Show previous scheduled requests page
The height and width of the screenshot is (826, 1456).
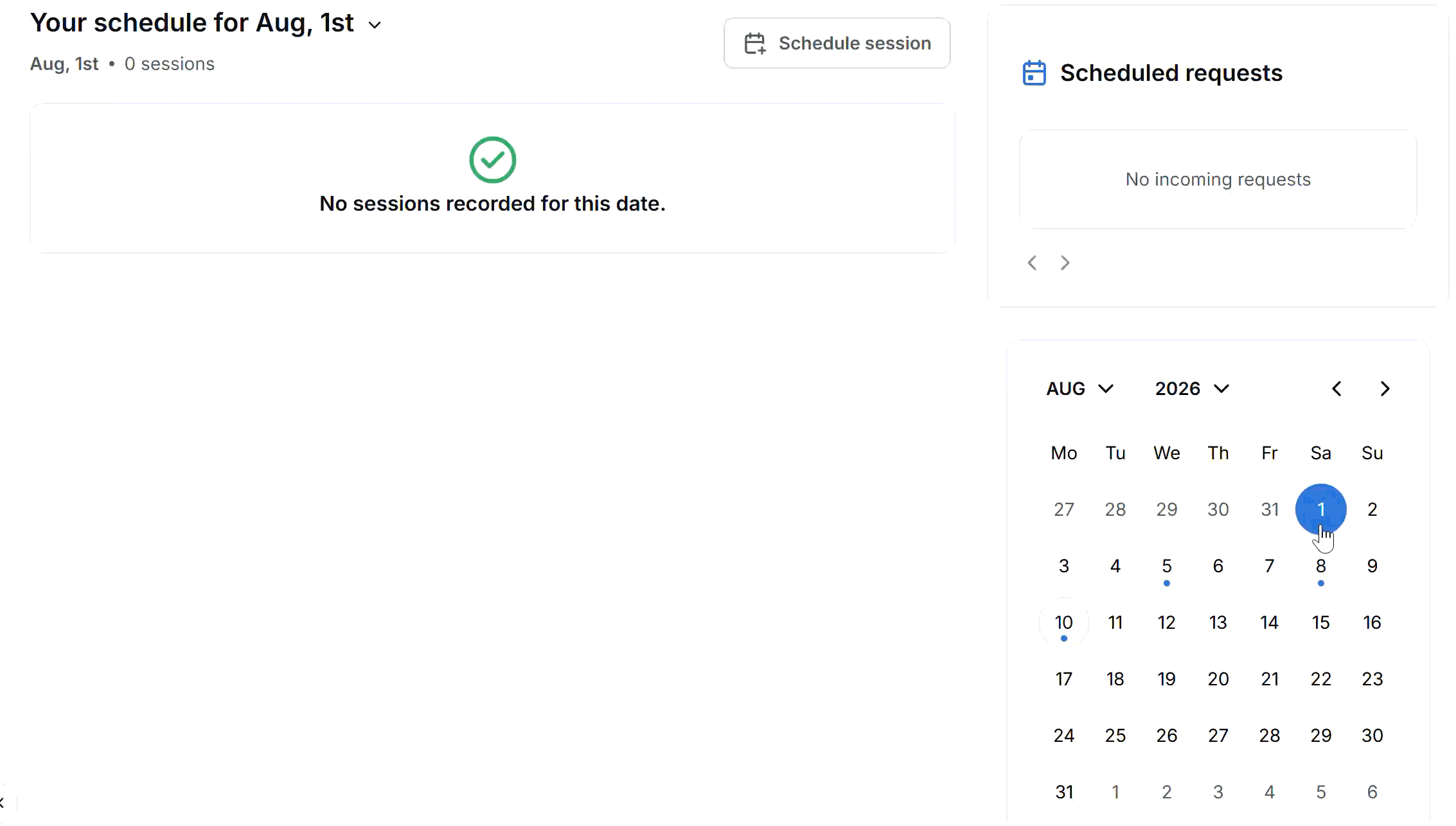(1032, 263)
